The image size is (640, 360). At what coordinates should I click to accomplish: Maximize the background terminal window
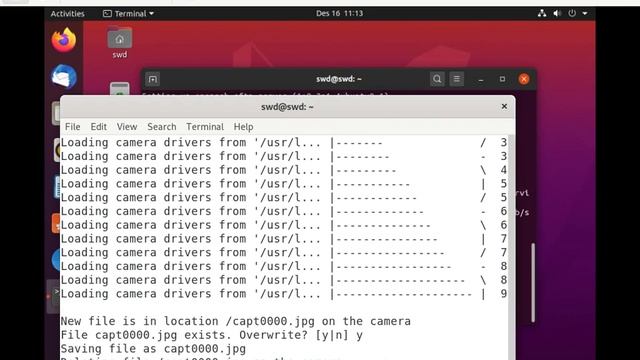click(502, 79)
